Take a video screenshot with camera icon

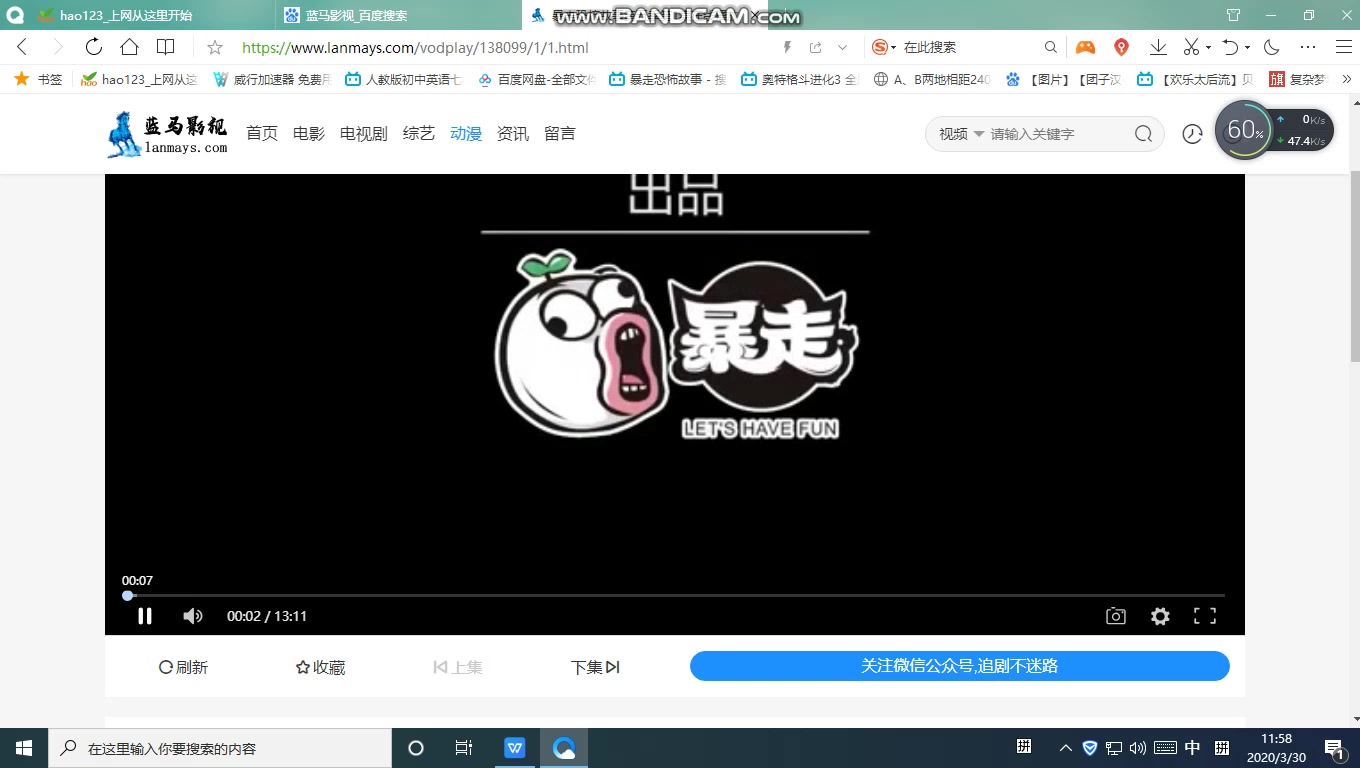(1116, 616)
